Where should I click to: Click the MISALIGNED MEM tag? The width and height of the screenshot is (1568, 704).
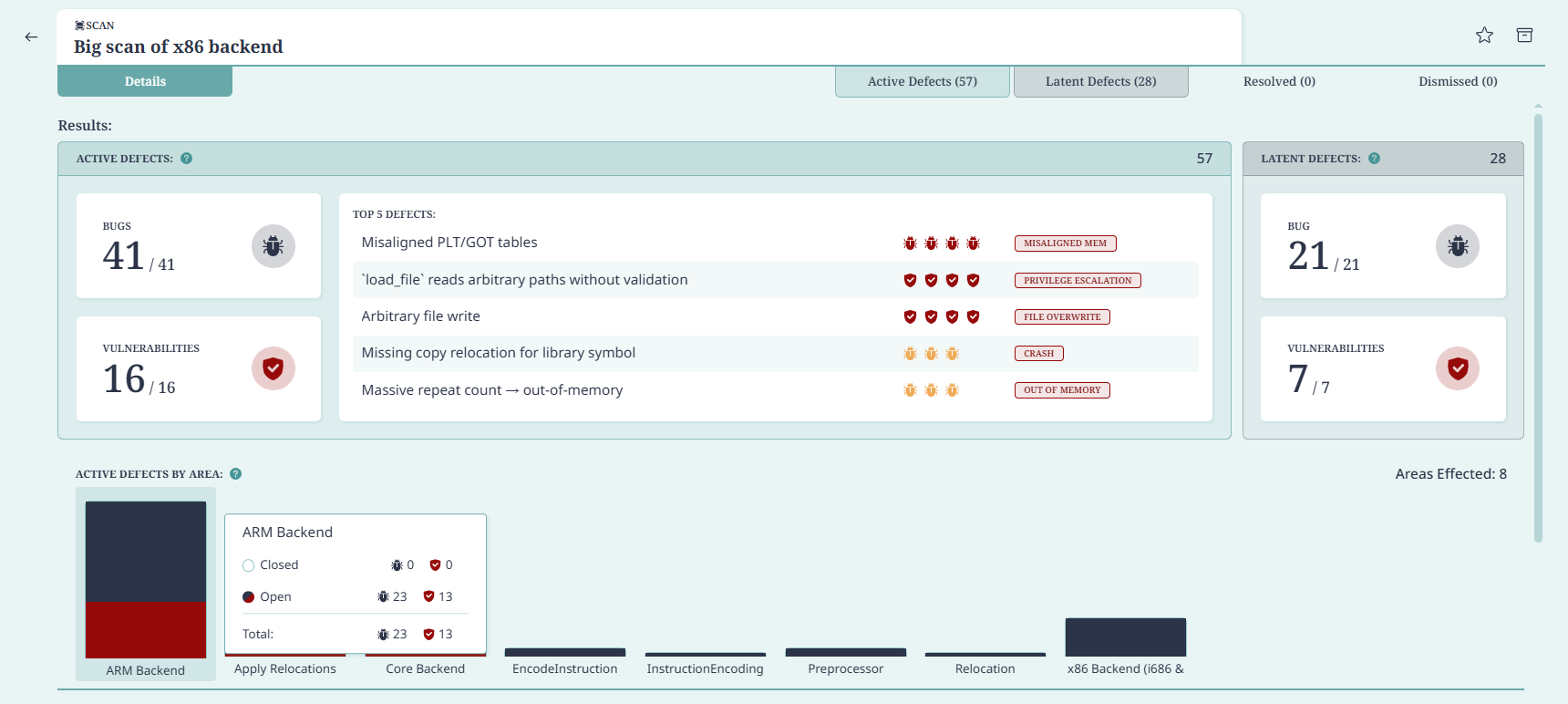click(1065, 243)
